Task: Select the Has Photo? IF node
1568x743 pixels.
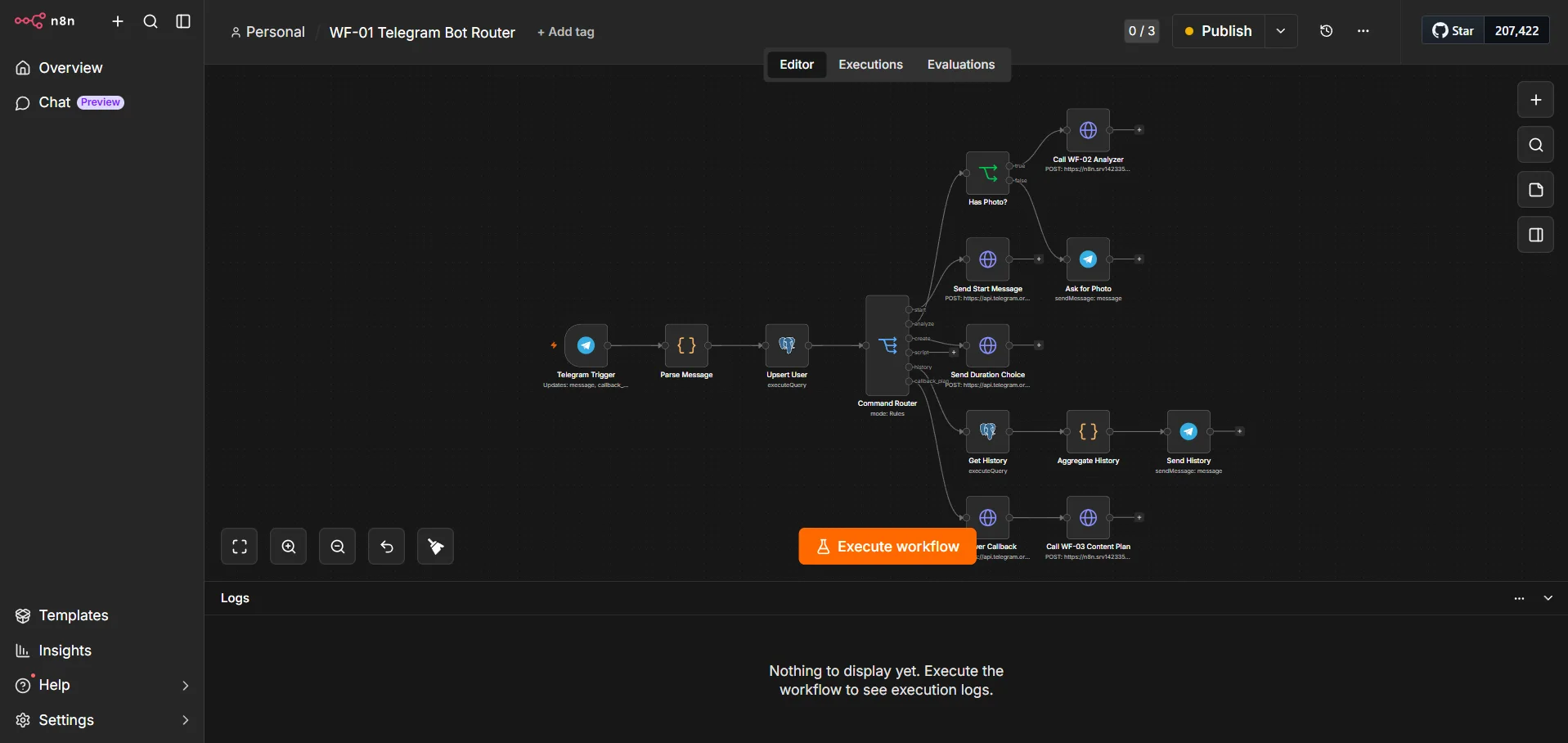Action: tap(987, 173)
